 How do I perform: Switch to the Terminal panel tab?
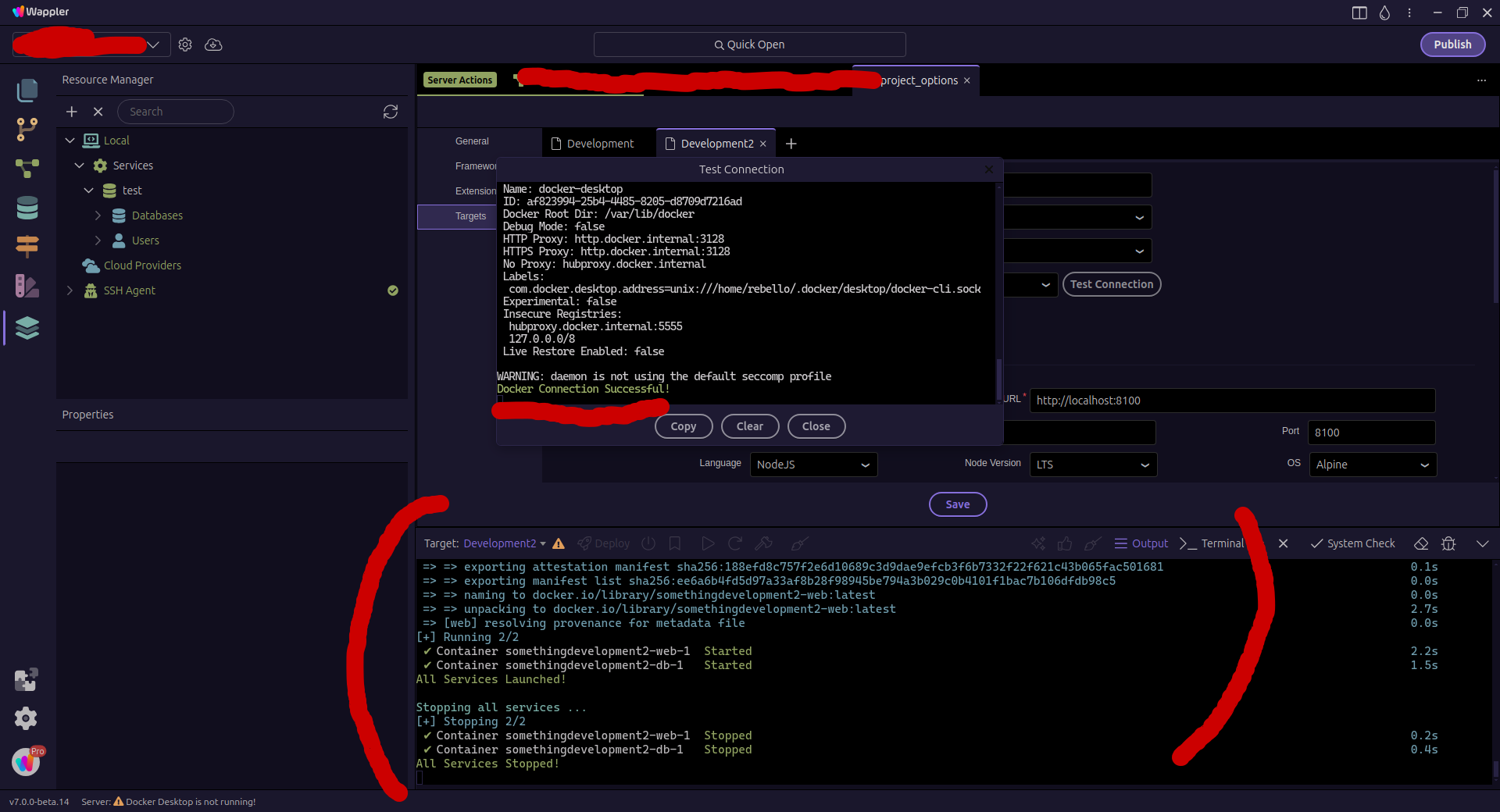pos(1212,543)
